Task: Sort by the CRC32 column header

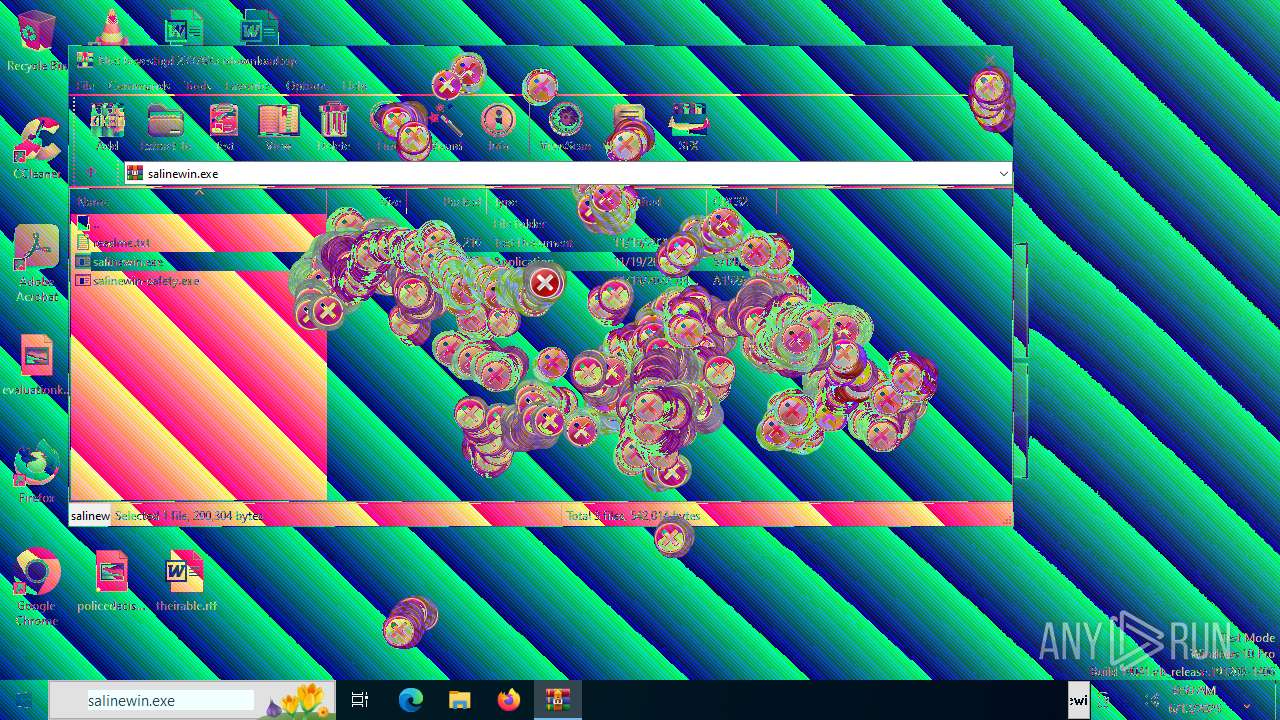Action: click(742, 202)
